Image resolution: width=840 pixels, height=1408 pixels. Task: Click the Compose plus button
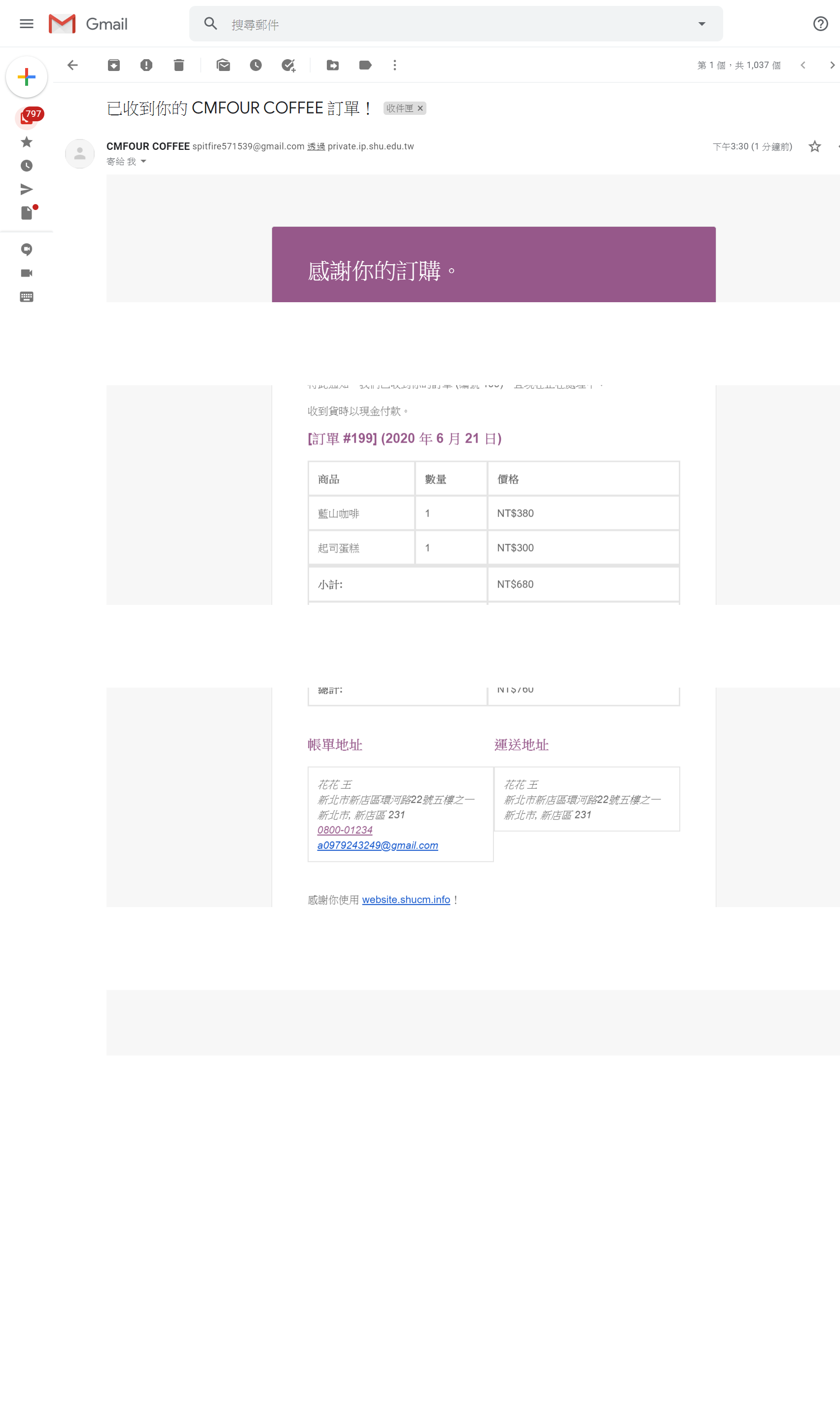pyautogui.click(x=27, y=77)
